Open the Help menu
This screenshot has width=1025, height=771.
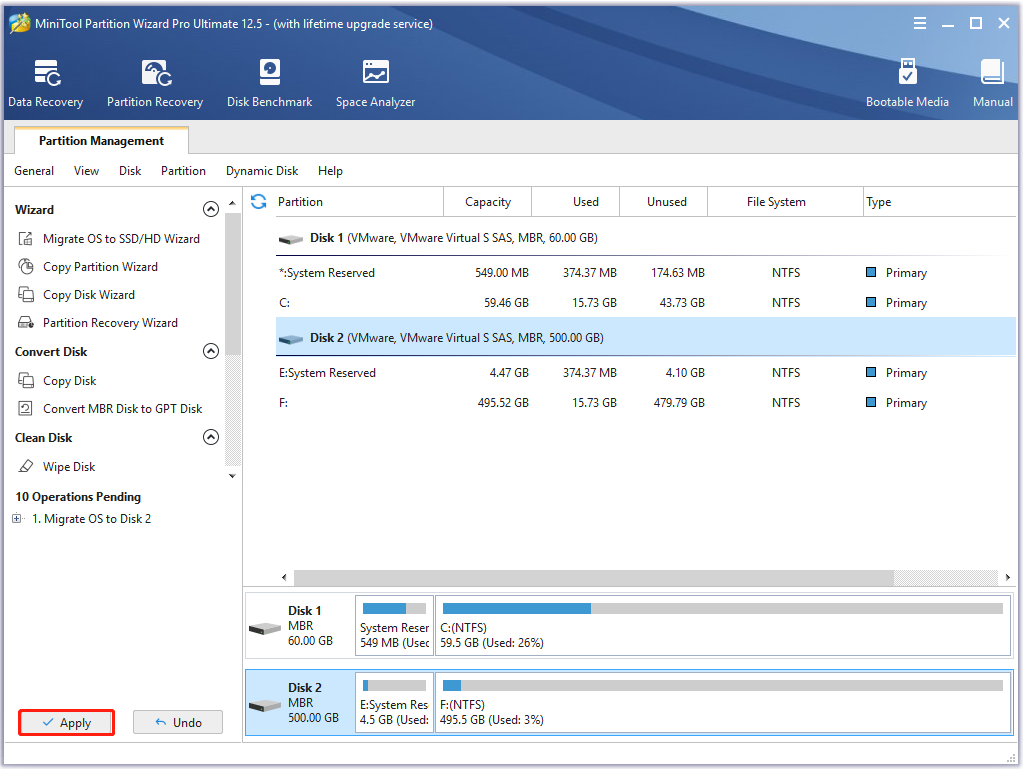click(330, 171)
